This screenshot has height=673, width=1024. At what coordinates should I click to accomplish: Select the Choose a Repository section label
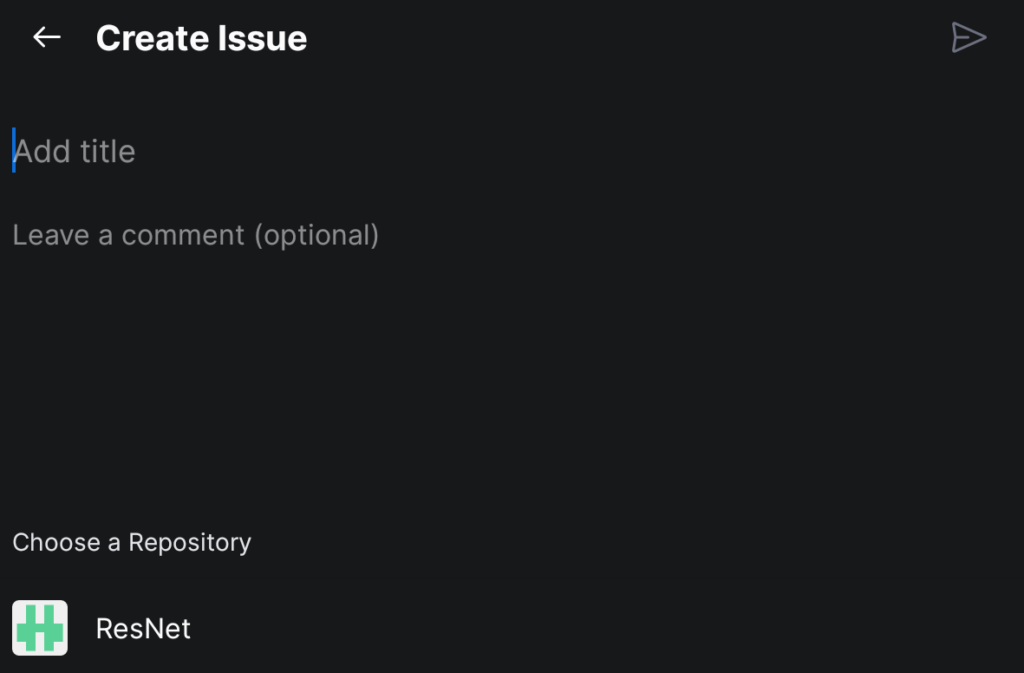(131, 542)
